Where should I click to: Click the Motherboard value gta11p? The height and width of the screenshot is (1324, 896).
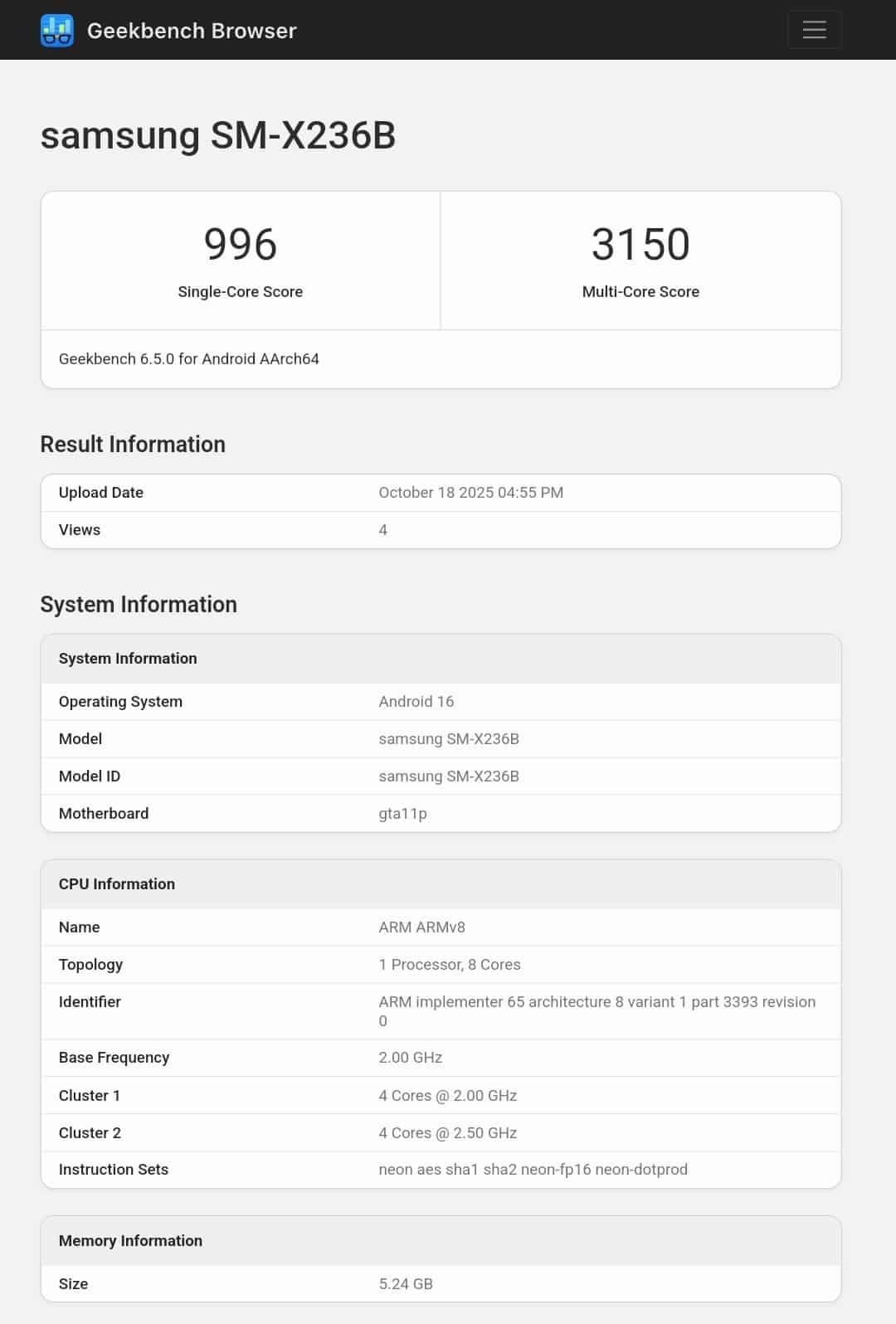coord(402,814)
